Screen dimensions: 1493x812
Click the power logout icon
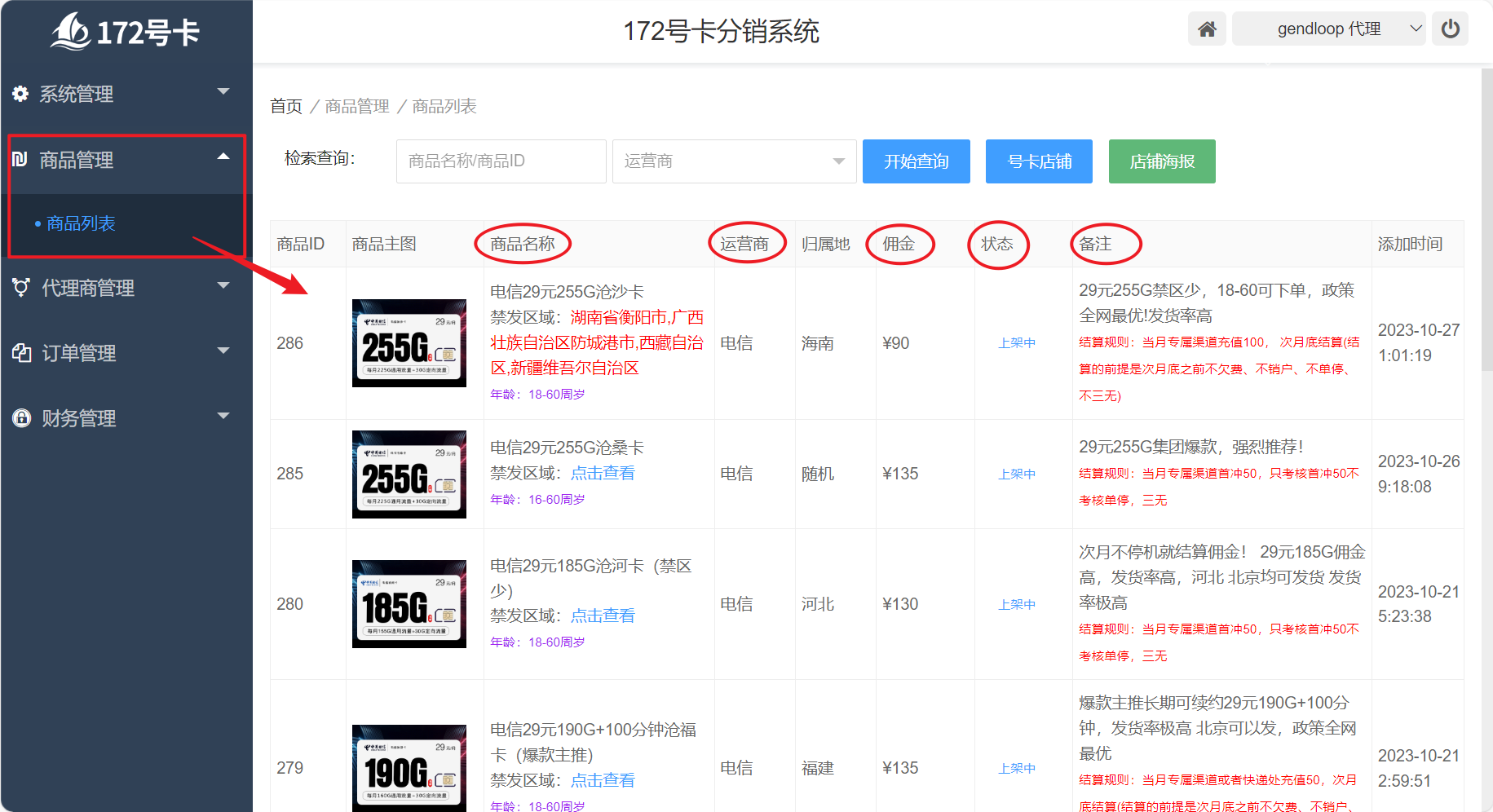point(1450,29)
